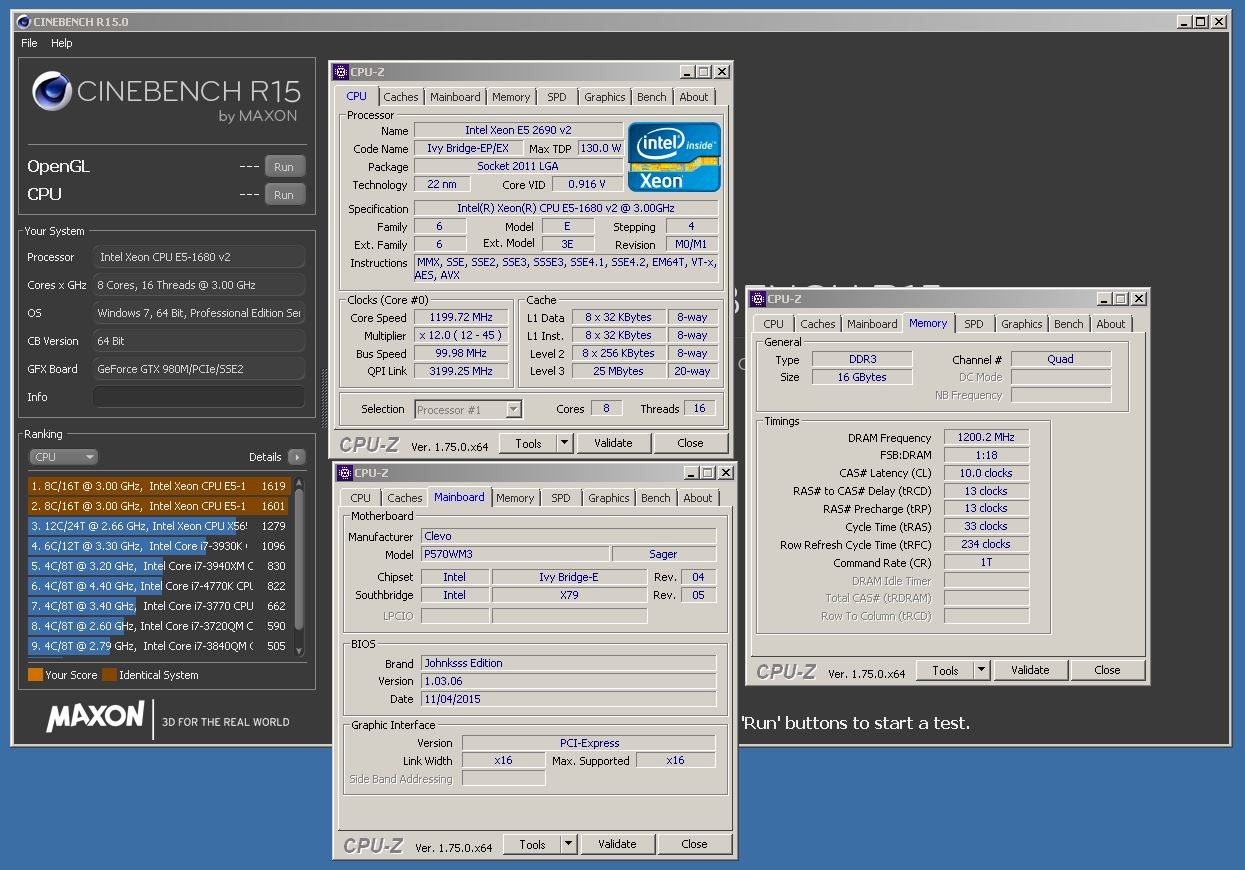Open the File menu in Cinebench
The width and height of the screenshot is (1245, 870).
click(x=29, y=43)
